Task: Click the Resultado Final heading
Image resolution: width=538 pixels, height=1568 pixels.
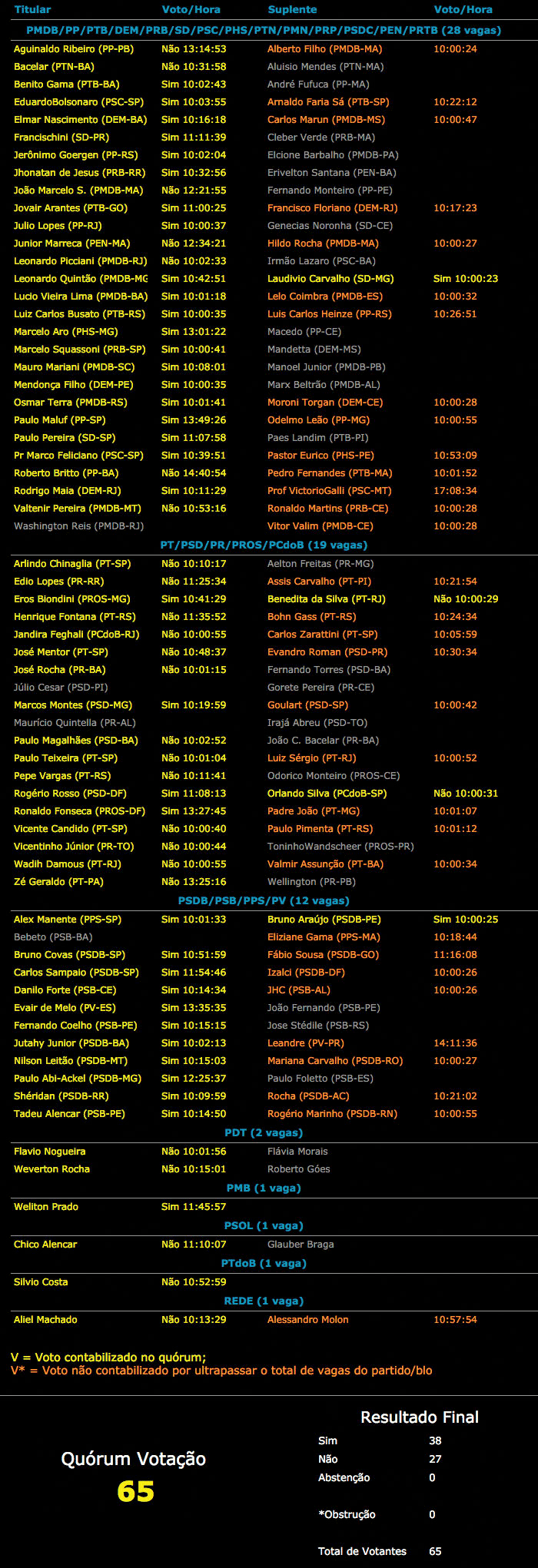Action: click(x=420, y=1417)
